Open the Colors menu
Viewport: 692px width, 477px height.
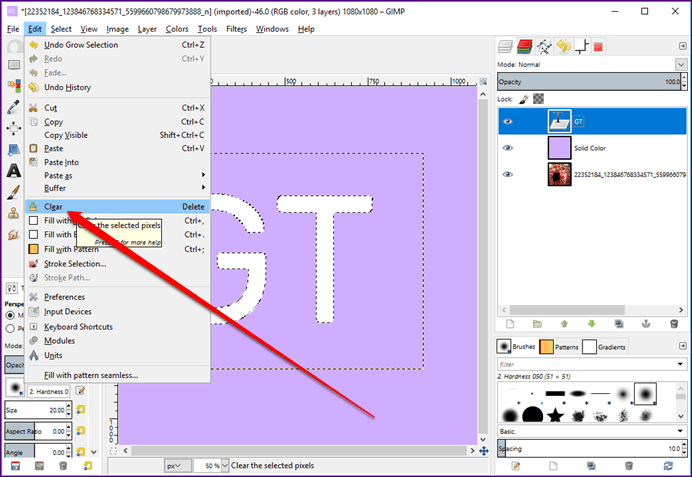point(177,29)
